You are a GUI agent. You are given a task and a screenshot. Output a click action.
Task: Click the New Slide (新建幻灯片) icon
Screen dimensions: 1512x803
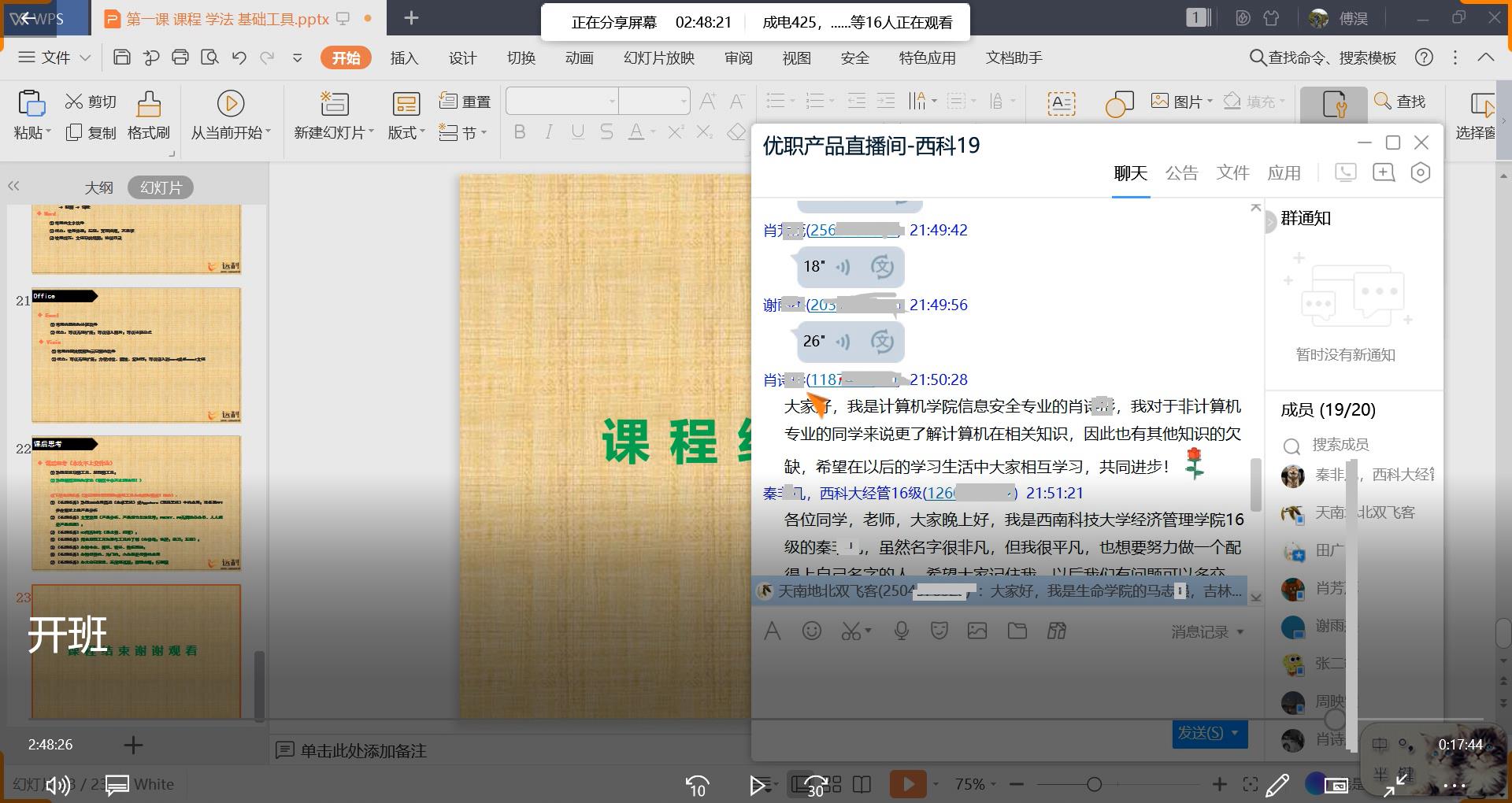click(x=334, y=103)
